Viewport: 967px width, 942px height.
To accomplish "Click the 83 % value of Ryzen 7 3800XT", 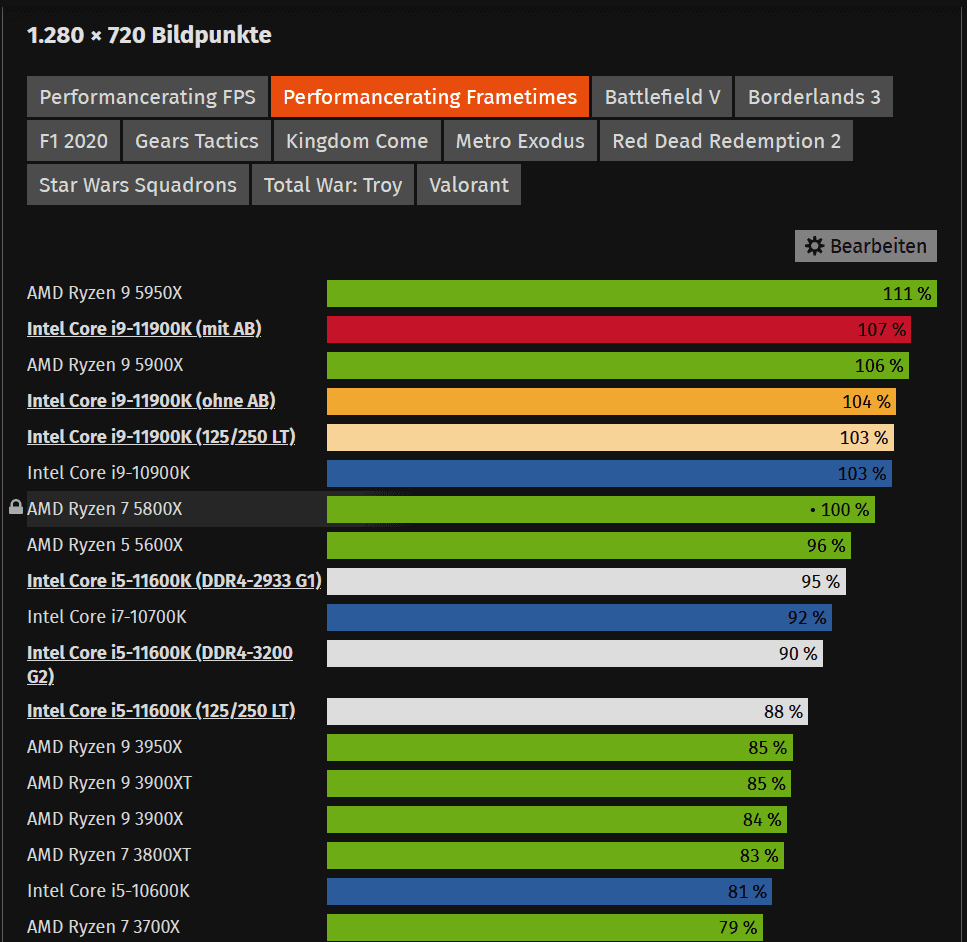I will (x=759, y=856).
